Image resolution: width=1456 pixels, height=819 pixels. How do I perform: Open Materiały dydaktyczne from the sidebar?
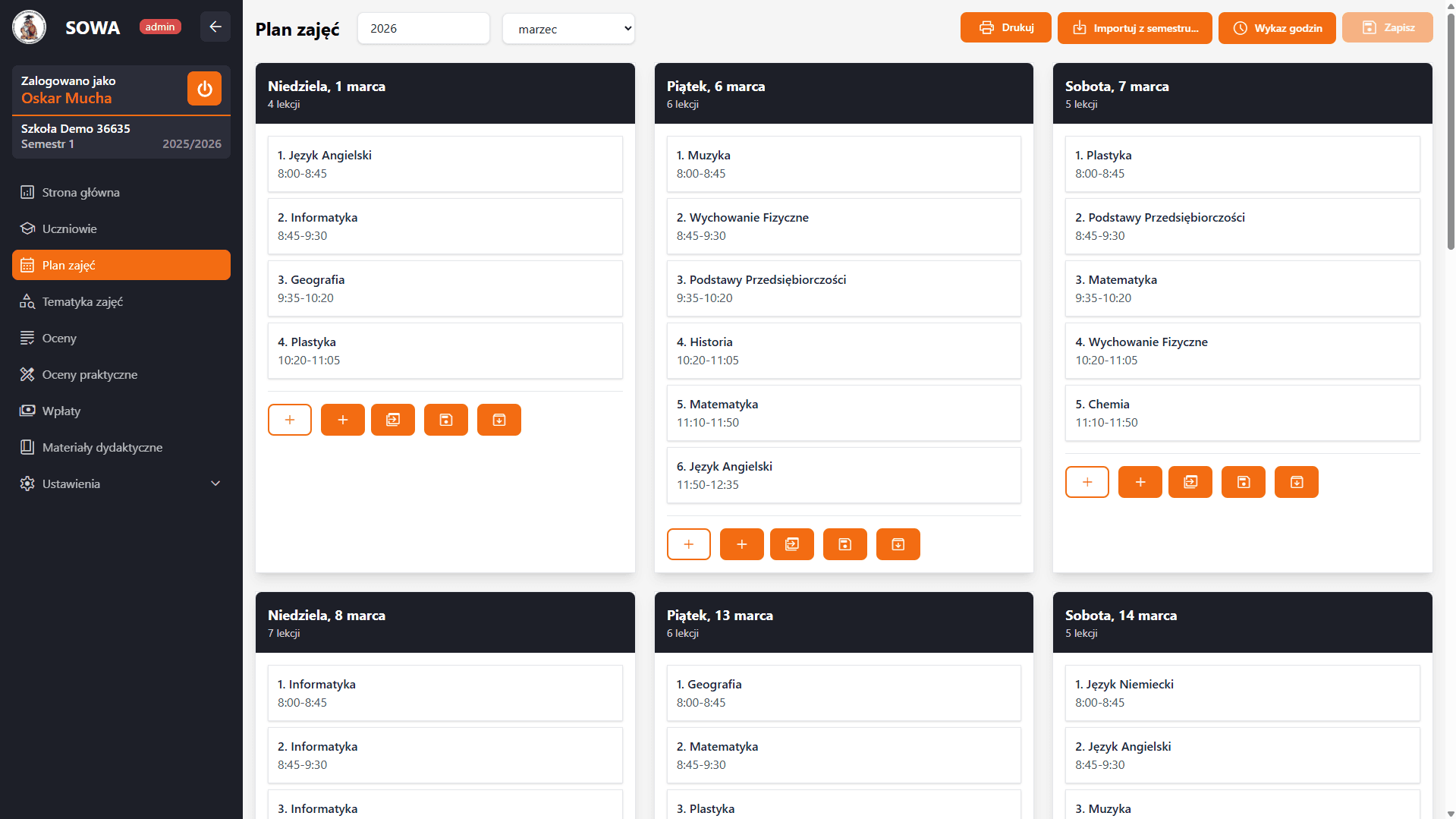coord(121,447)
